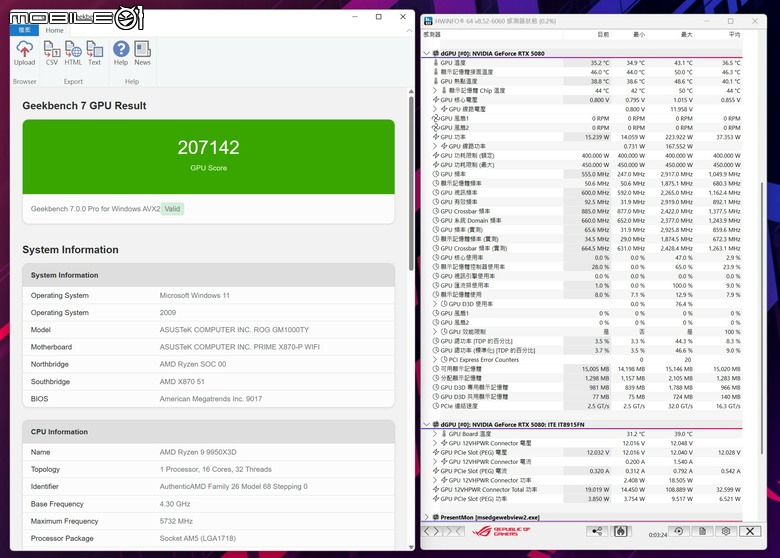The width and height of the screenshot is (780, 558).
Task: Expand PCI Express Error Counters
Action: tap(435, 360)
